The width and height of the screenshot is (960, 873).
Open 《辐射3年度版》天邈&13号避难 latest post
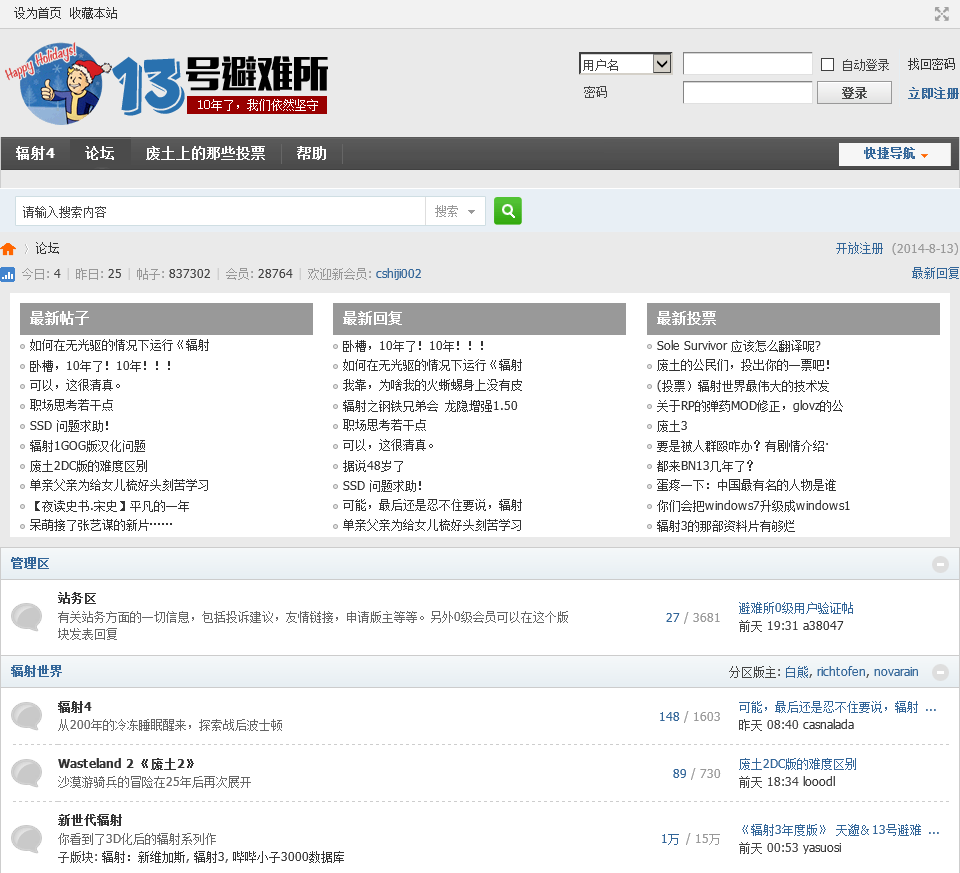[838, 830]
